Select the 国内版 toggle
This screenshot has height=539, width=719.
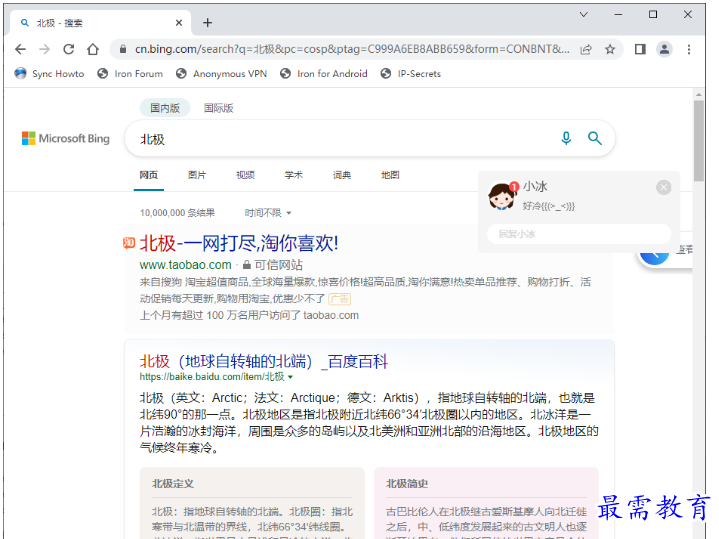[165, 108]
